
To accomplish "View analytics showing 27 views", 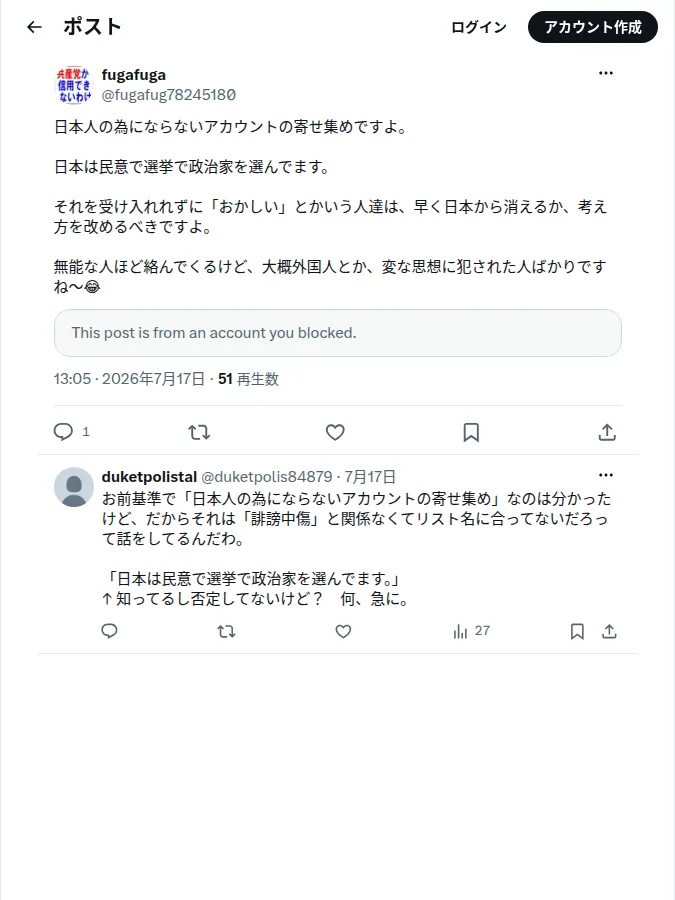I will click(x=471, y=631).
